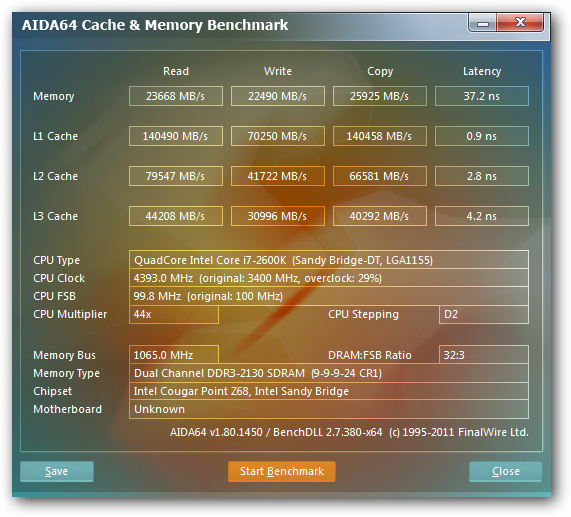Click the Chipset Intel Cougar Point field
Viewport: 571px width, 517px height.
click(328, 391)
